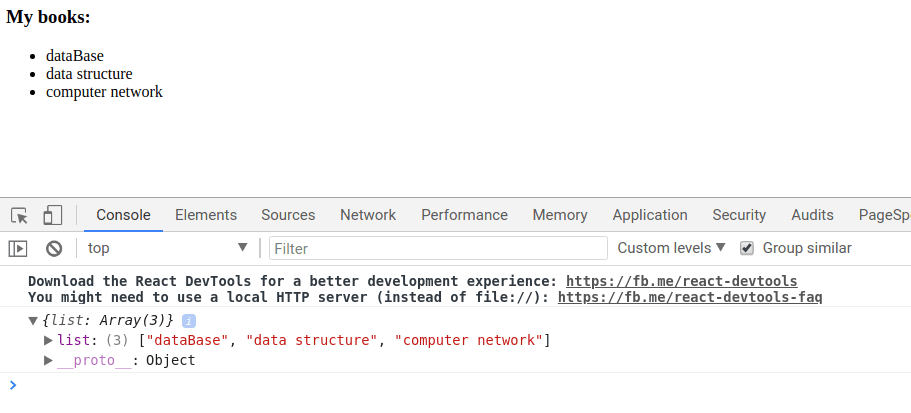The width and height of the screenshot is (911, 413).
Task: Open the Sources tab
Action: tap(288, 215)
